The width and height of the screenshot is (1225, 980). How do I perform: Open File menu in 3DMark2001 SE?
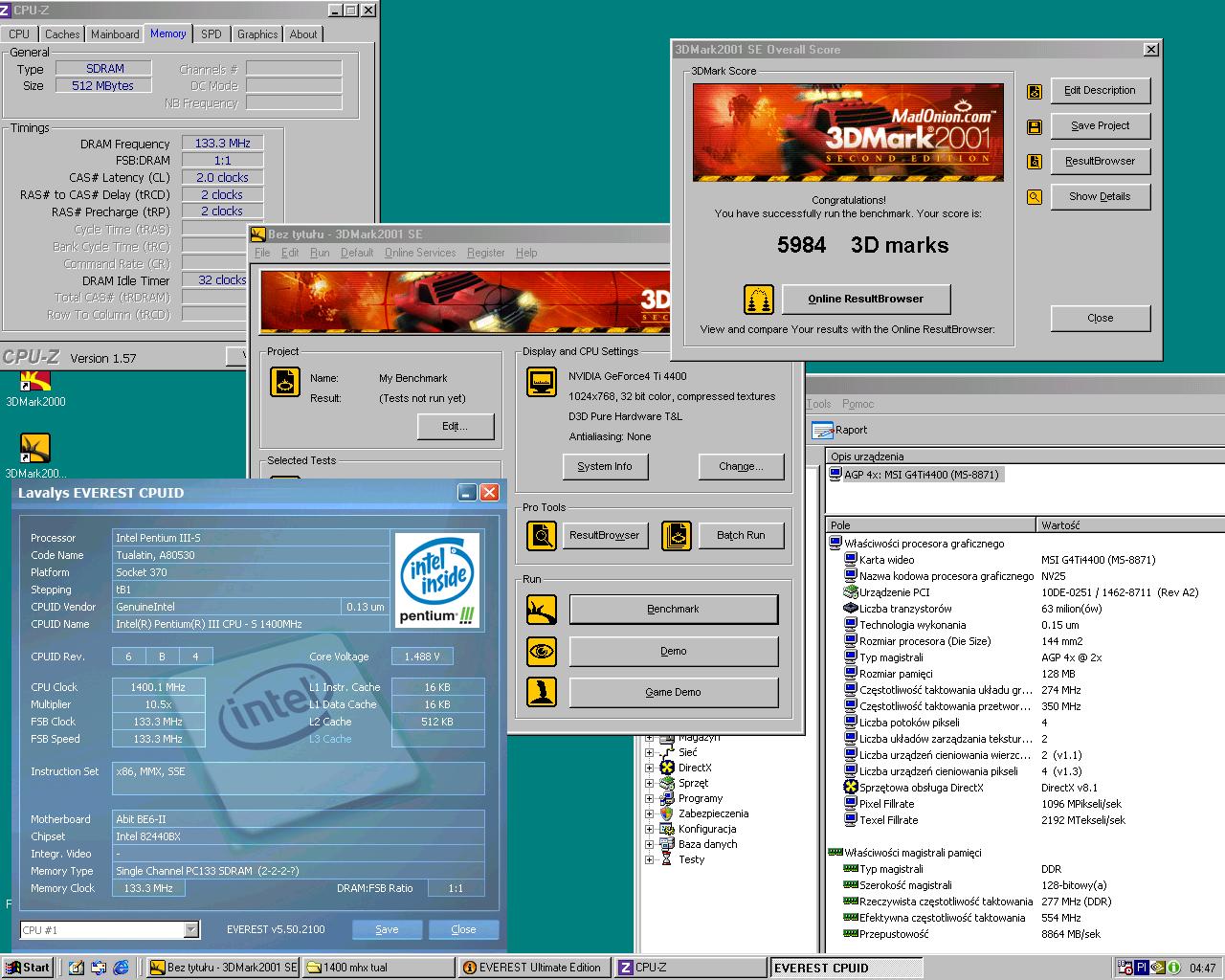[x=262, y=253]
